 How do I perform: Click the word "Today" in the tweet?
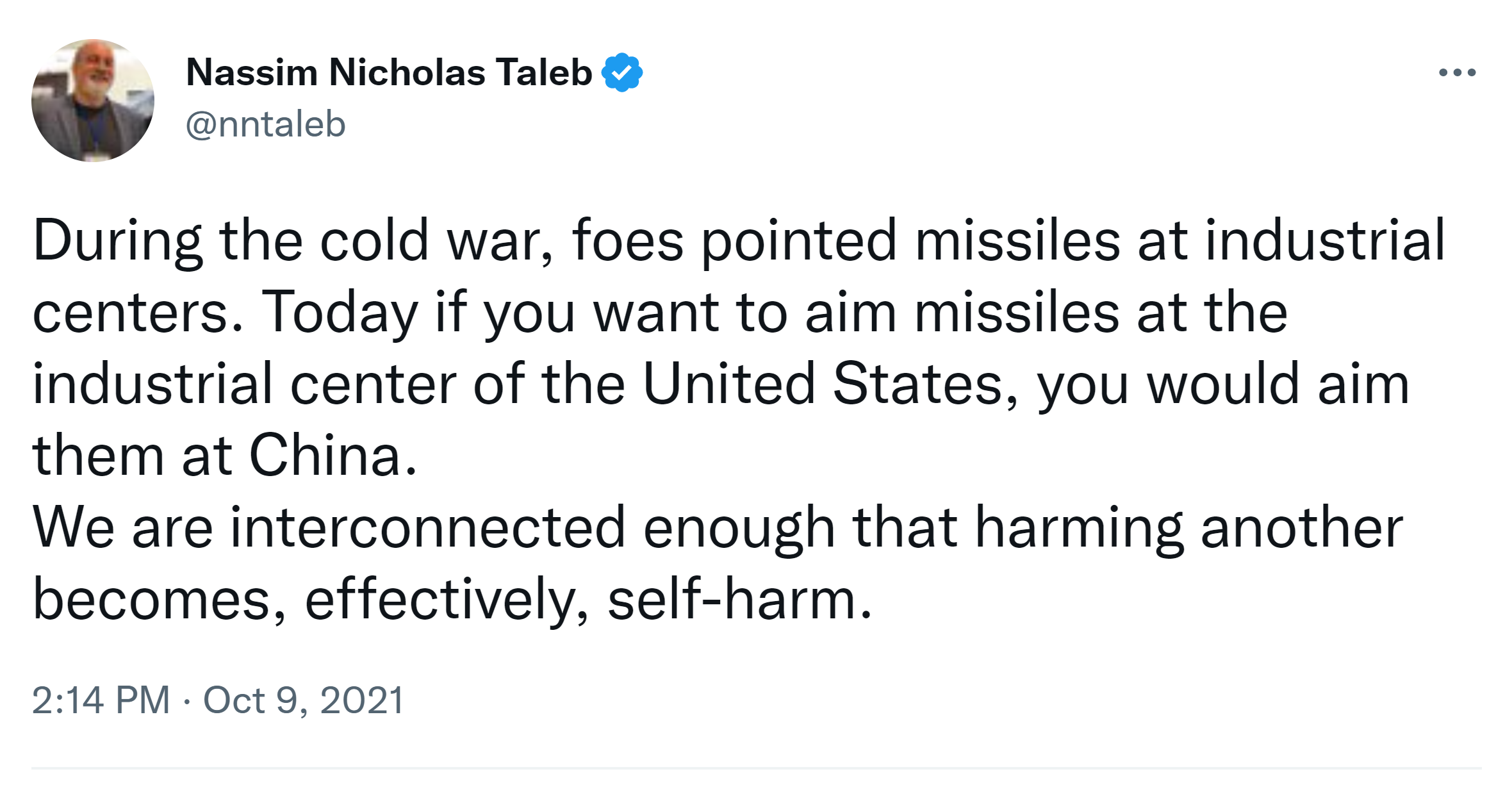340,312
